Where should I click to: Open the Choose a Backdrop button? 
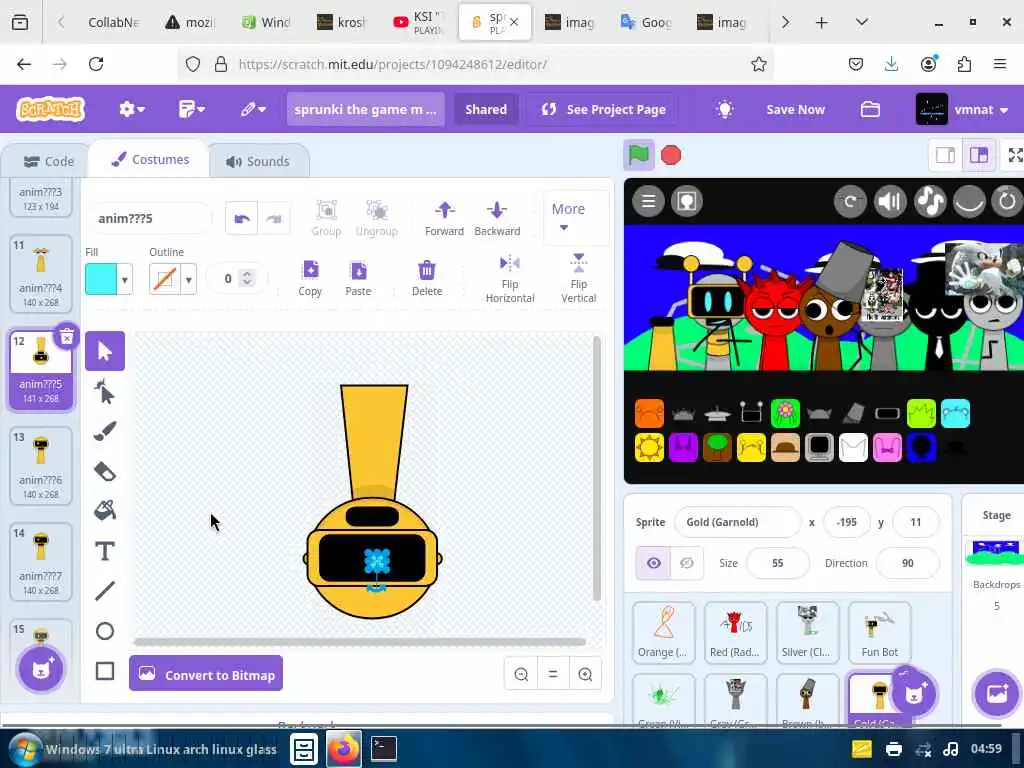[997, 694]
